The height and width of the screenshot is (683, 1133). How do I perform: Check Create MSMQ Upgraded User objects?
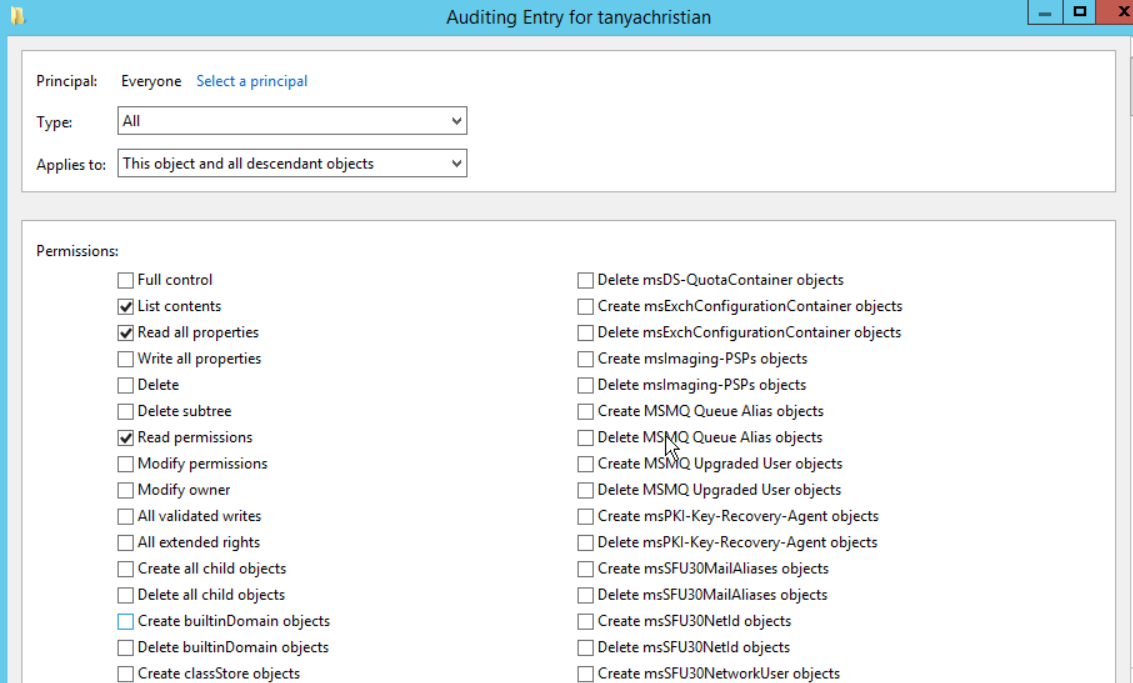click(x=585, y=464)
